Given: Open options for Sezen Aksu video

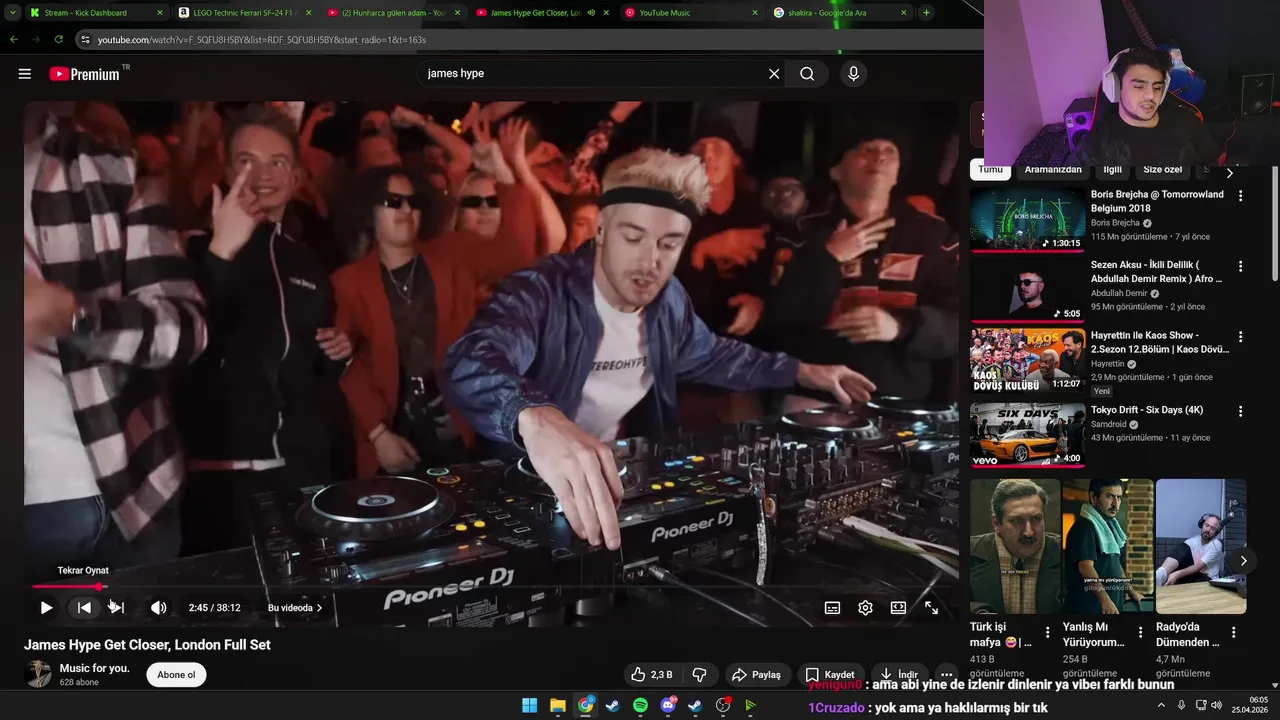Looking at the screenshot, I should click(1240, 267).
